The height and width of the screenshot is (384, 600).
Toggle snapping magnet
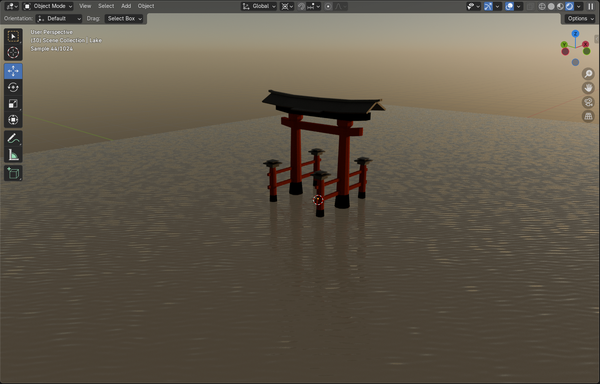coord(301,6)
